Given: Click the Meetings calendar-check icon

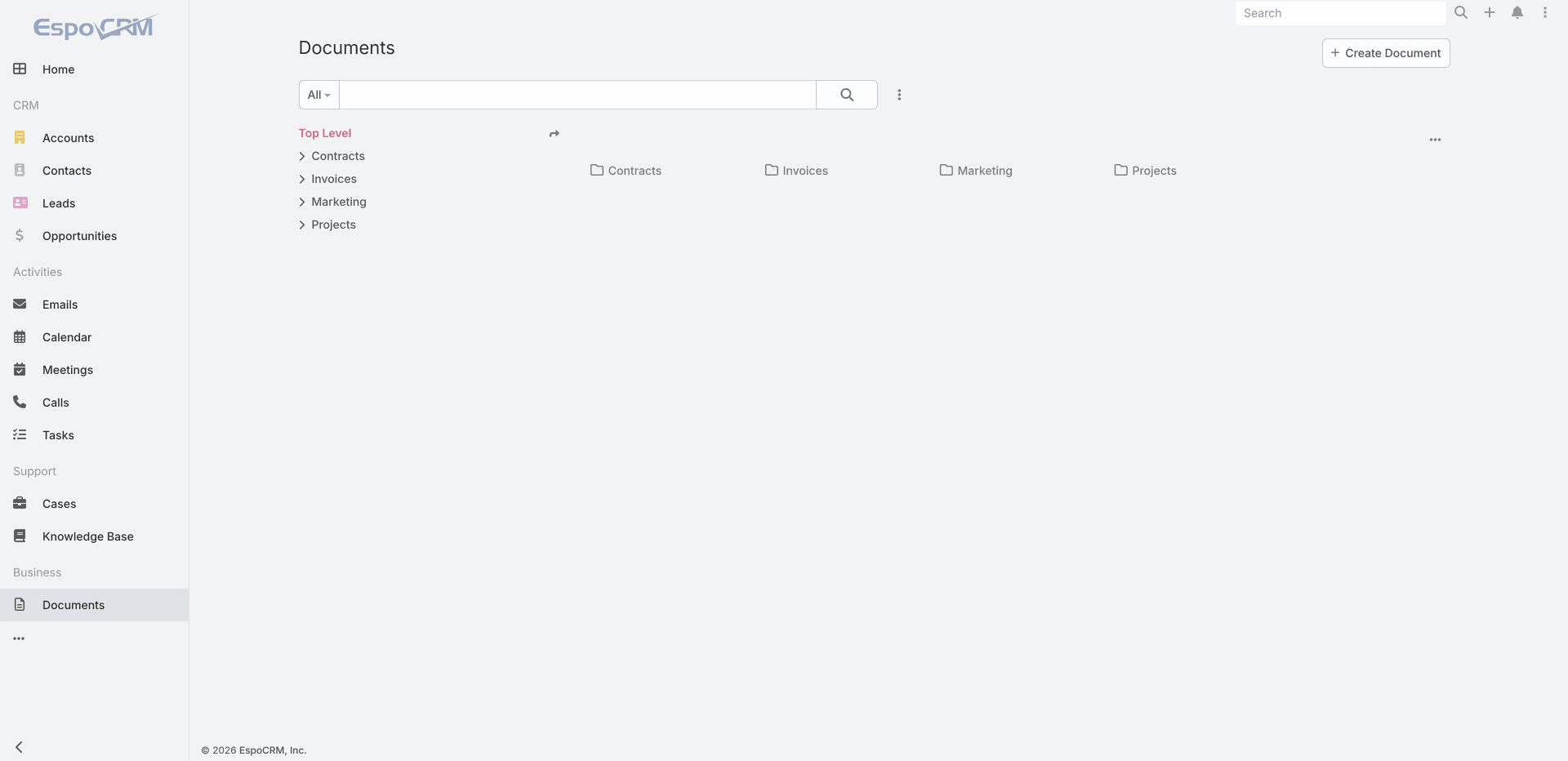Looking at the screenshot, I should coord(20,369).
